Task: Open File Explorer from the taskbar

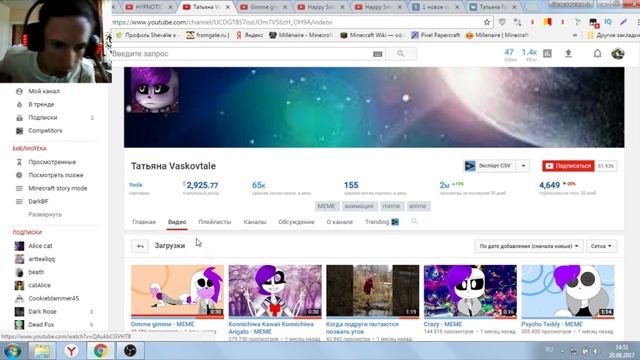Action: 42,351
